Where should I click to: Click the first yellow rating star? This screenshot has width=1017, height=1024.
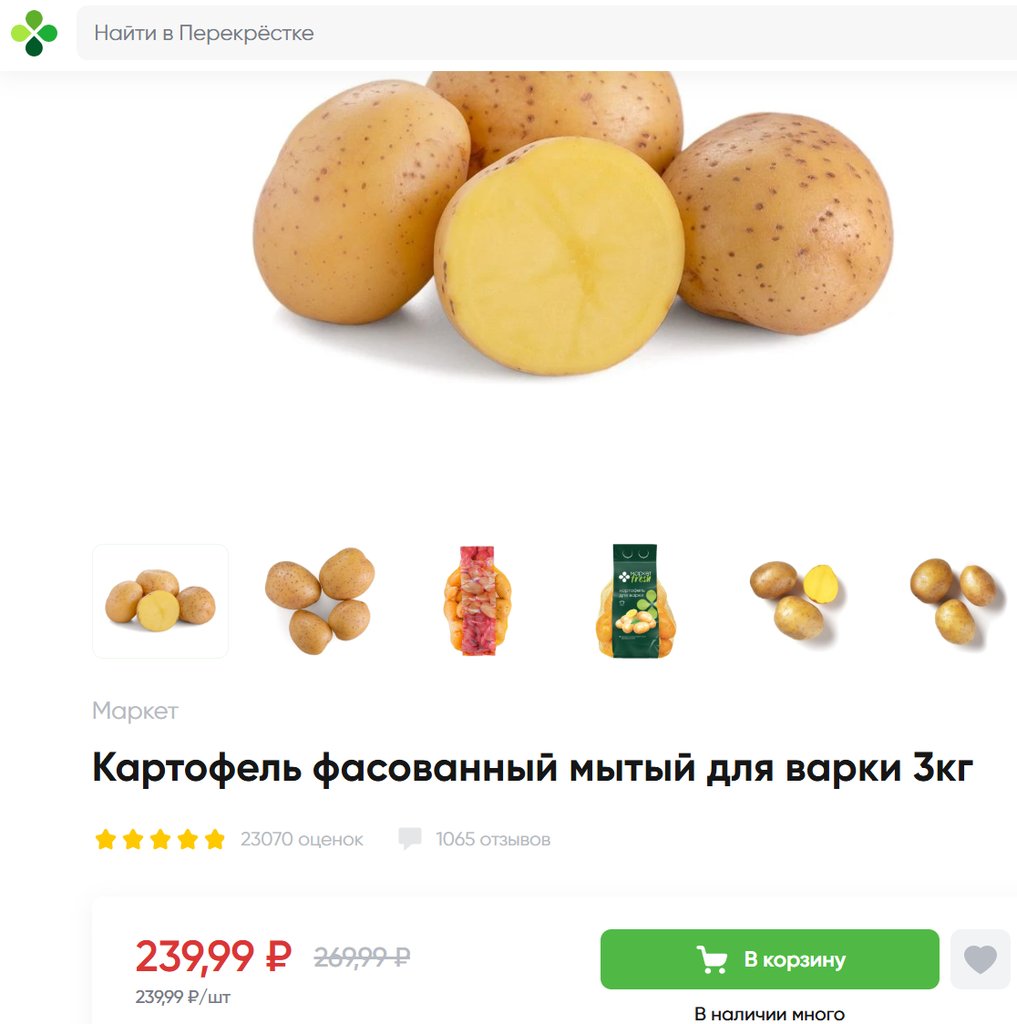(x=106, y=839)
